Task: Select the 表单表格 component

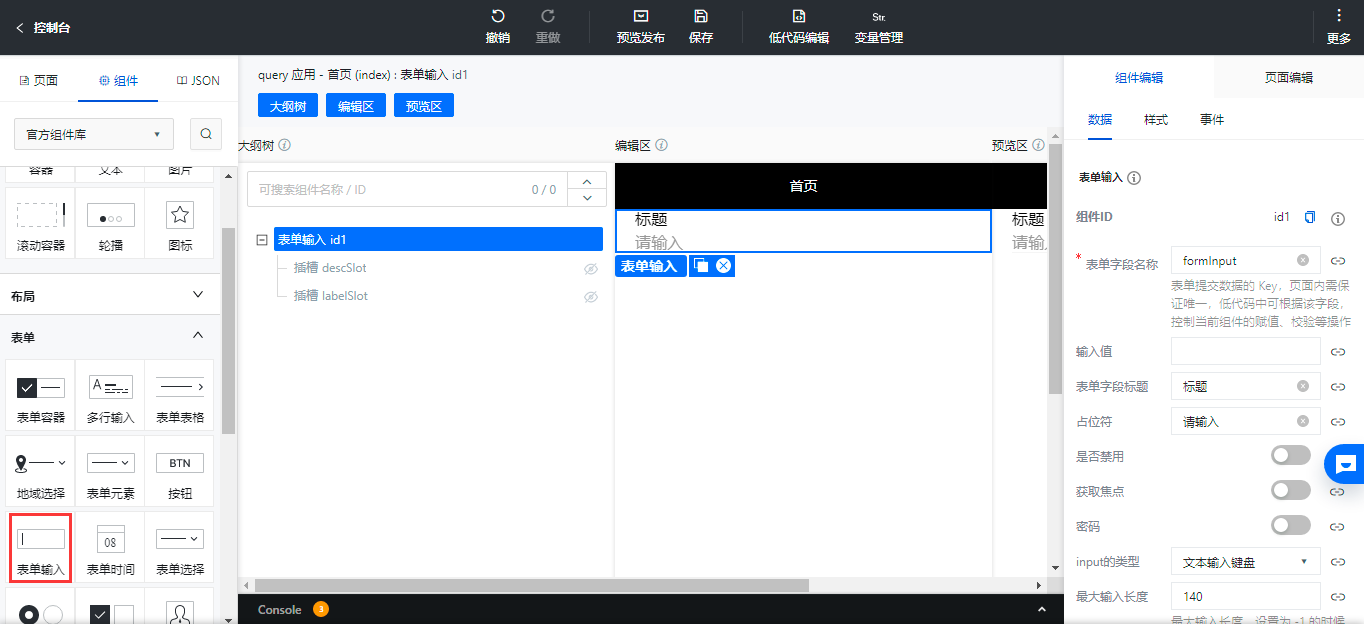Action: 180,397
